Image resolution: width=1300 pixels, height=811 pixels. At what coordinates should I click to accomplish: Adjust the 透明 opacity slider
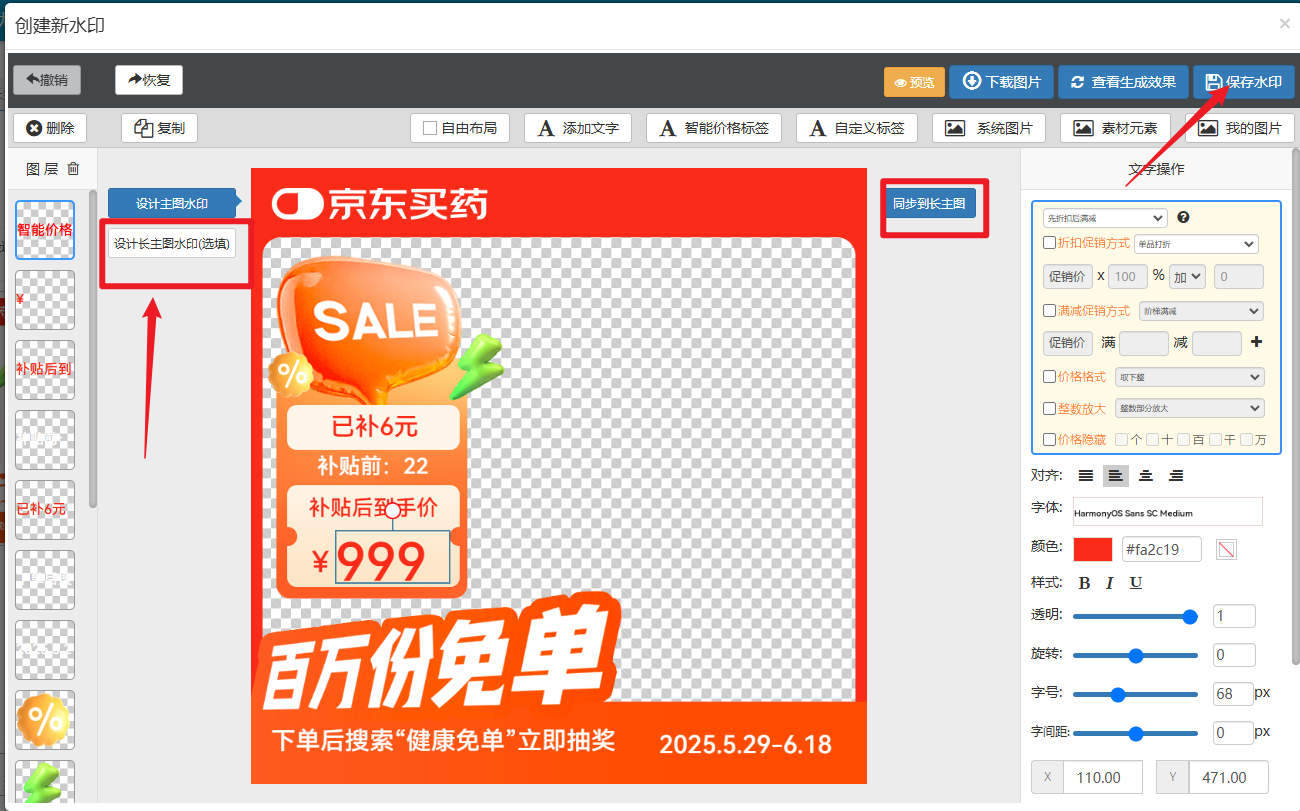coord(1135,617)
